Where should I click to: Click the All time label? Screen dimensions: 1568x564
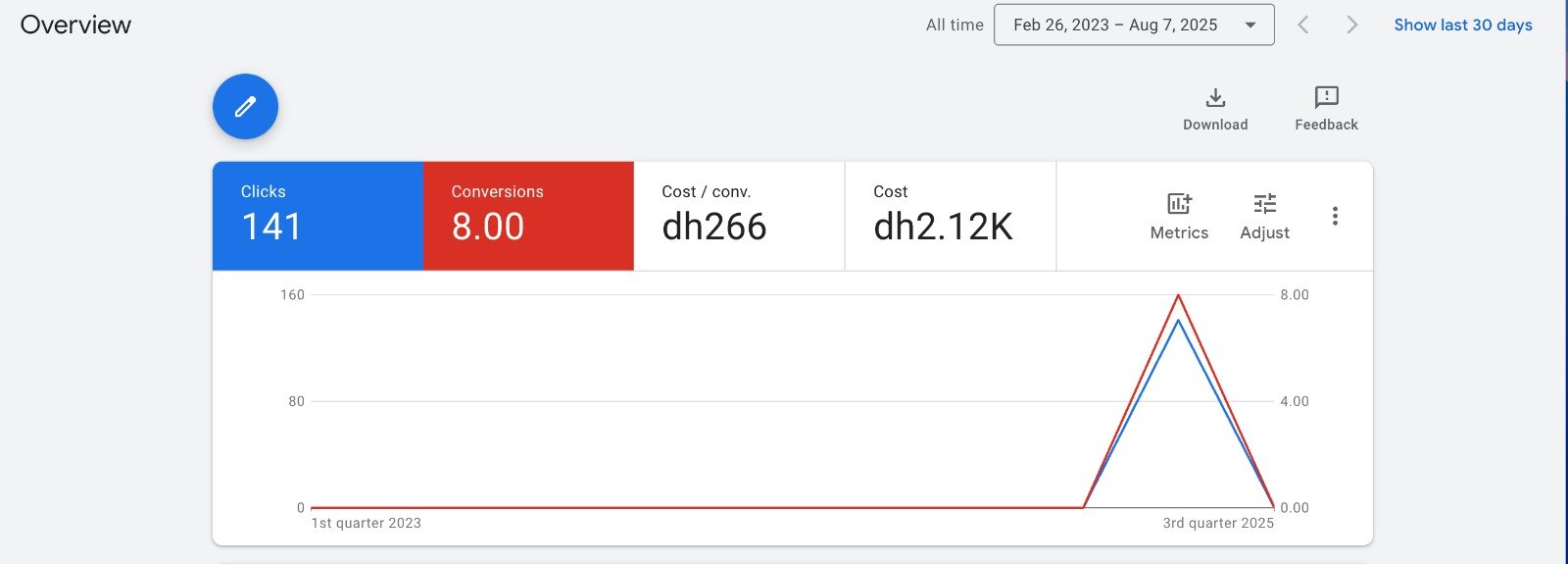pyautogui.click(x=955, y=26)
